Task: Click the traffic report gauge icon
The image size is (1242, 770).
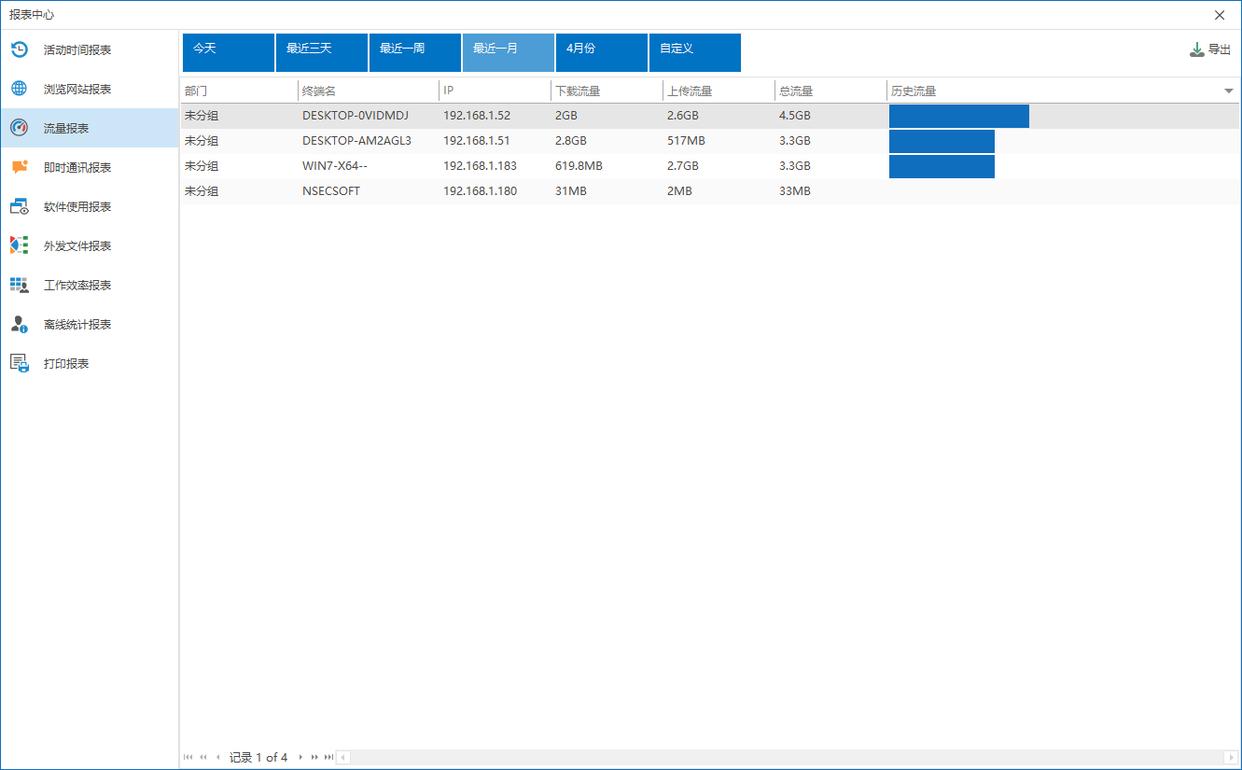Action: [19, 128]
